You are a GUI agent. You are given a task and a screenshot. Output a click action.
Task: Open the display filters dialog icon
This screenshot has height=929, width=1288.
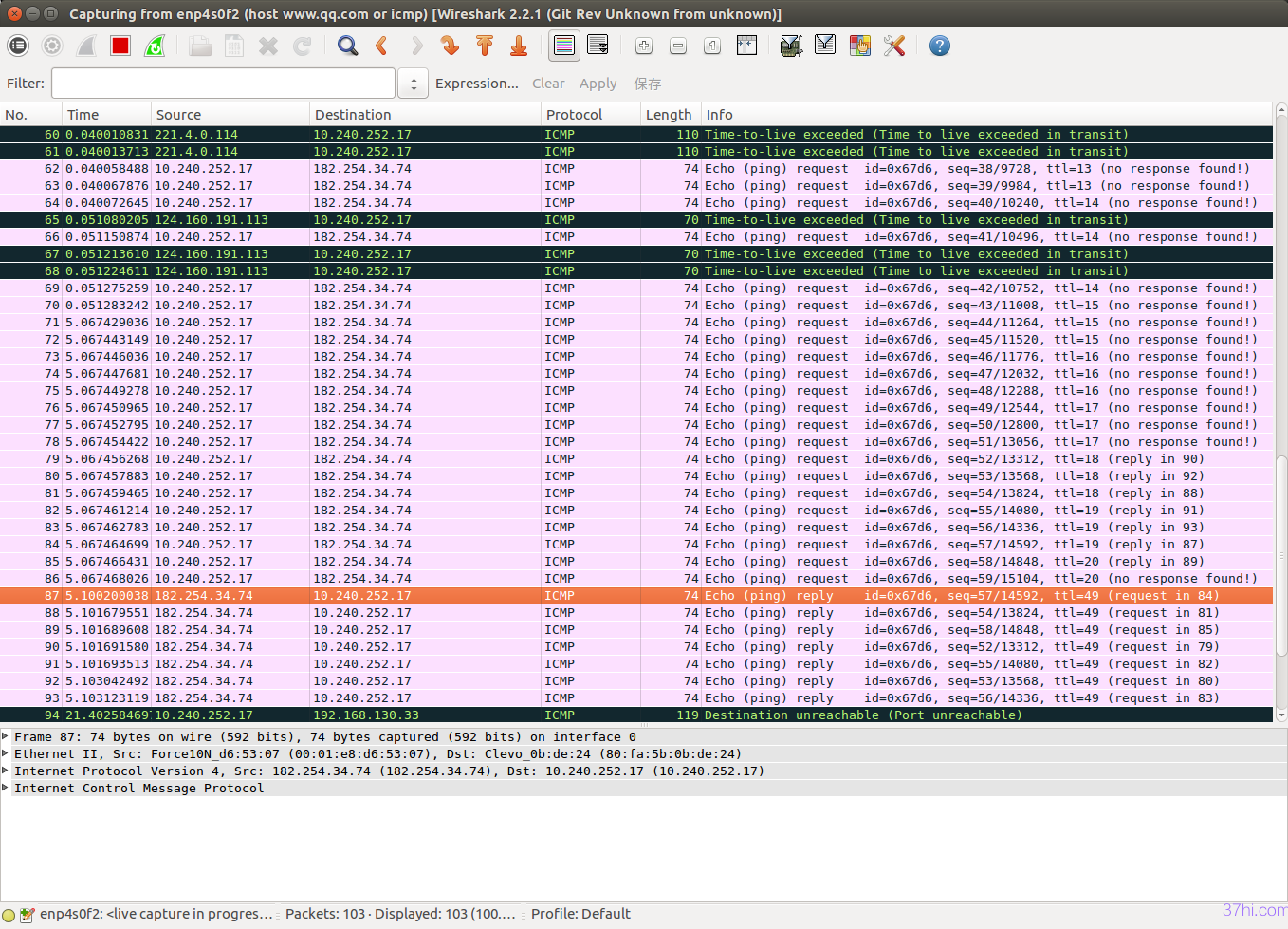pyautogui.click(x=825, y=46)
